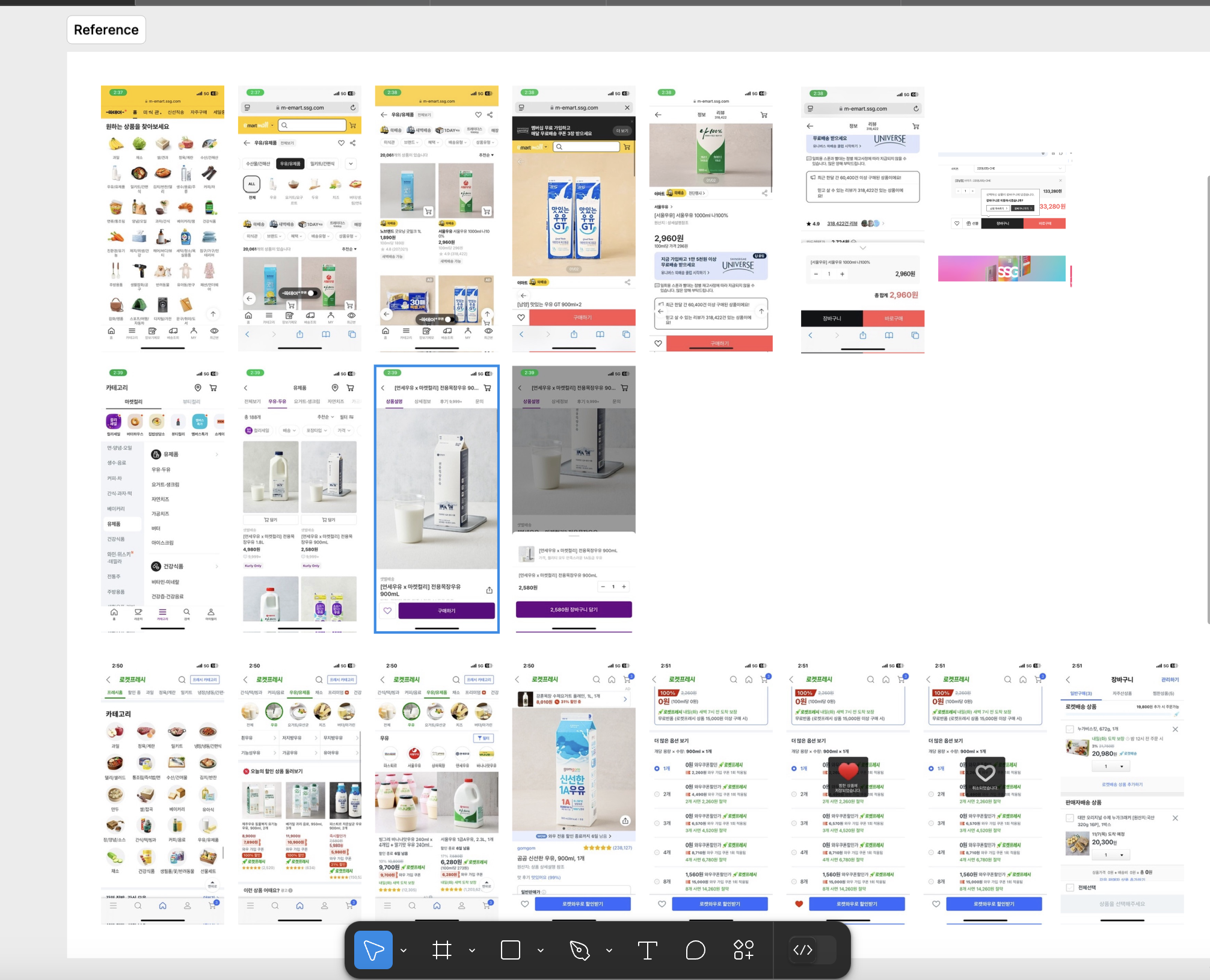Click purple 구매하기 button in selected Kurly frame
The height and width of the screenshot is (980, 1210).
(x=446, y=610)
